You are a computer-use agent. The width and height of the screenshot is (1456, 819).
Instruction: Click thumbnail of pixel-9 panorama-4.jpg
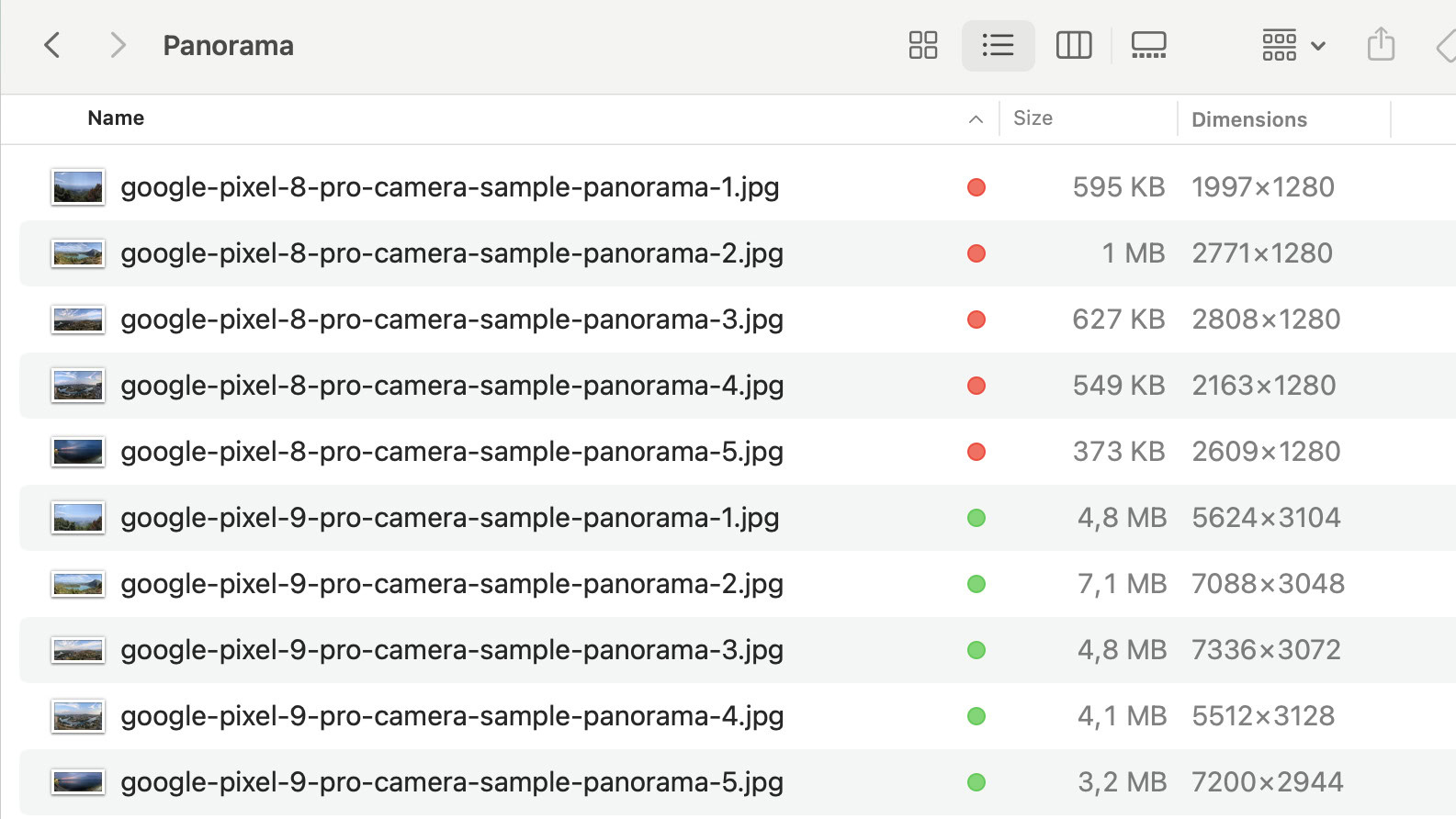(x=78, y=716)
